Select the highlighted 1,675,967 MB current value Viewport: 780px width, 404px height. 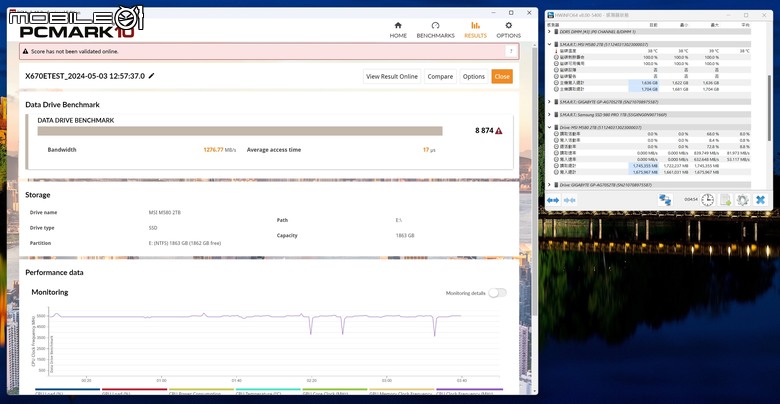pyautogui.click(x=644, y=172)
